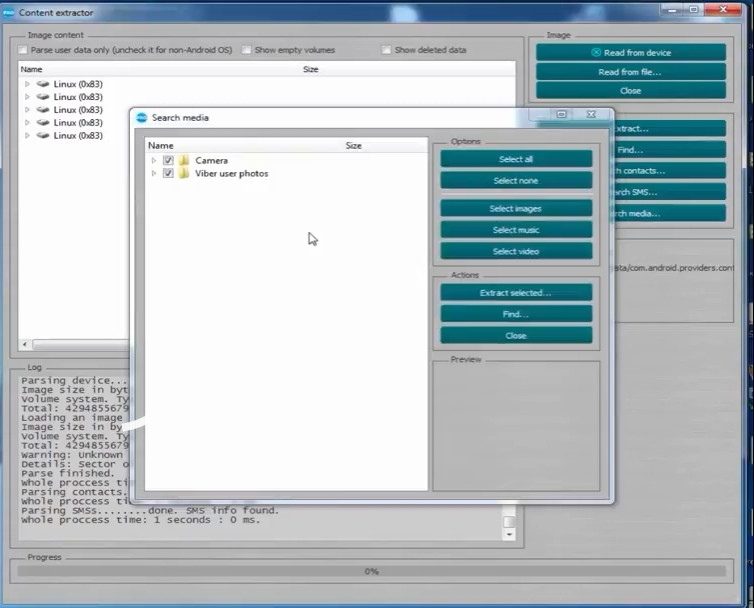Click Select all in Options

[x=516, y=159]
